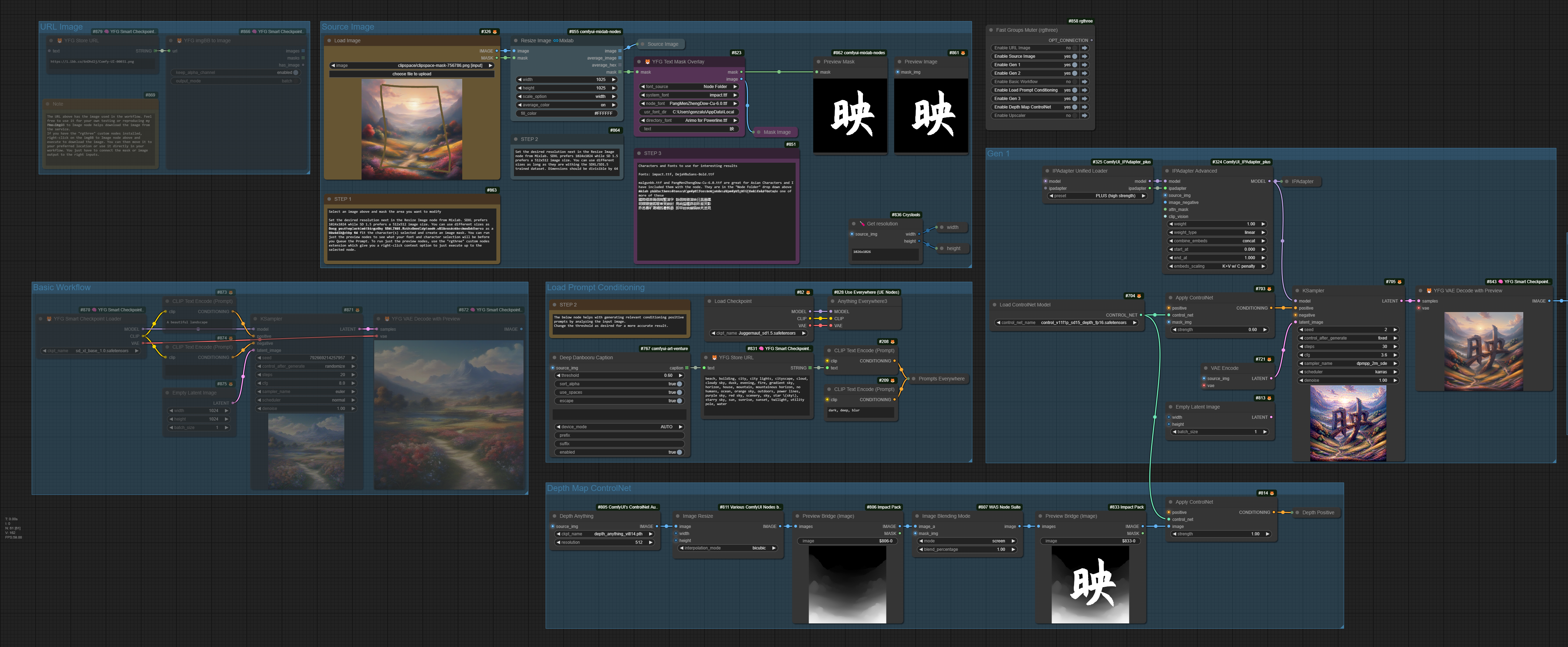Toggle Enable URL Image switch
Image resolution: width=1568 pixels, height=647 pixels.
[x=1074, y=48]
